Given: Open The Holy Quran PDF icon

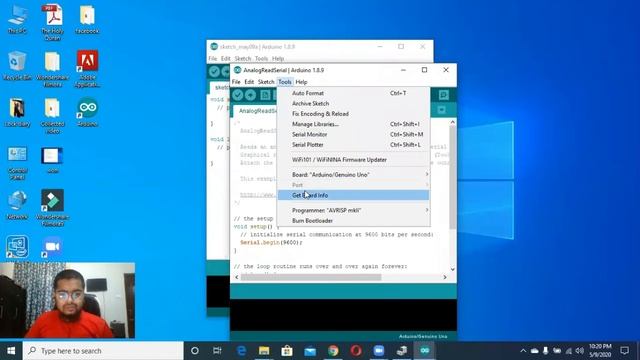Looking at the screenshot, I should tap(52, 22).
